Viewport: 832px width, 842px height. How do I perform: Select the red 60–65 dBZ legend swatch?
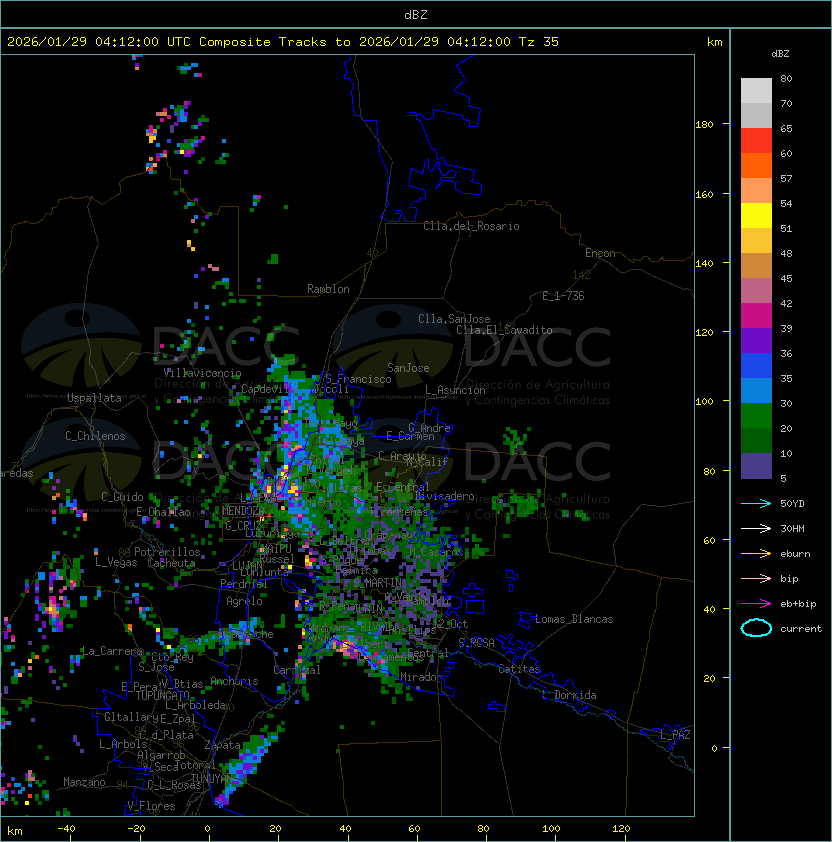[x=756, y=141]
